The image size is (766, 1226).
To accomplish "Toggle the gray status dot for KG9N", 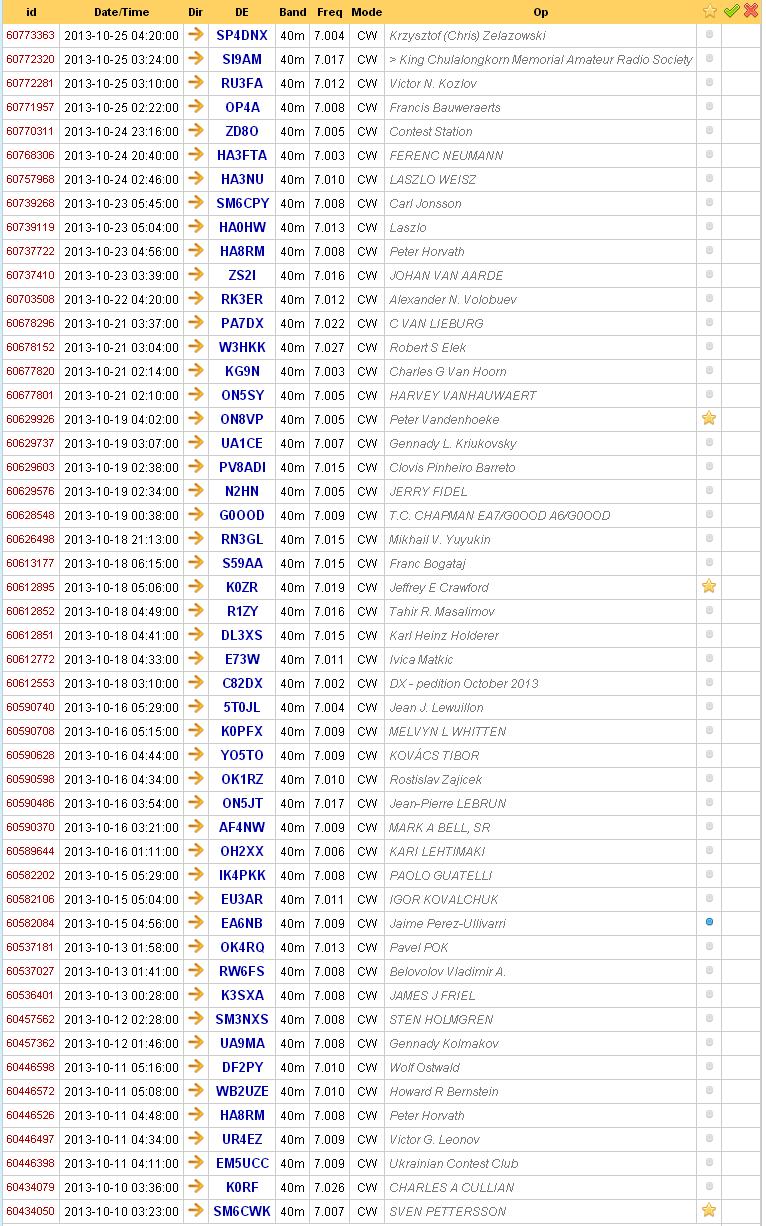I will click(x=709, y=370).
